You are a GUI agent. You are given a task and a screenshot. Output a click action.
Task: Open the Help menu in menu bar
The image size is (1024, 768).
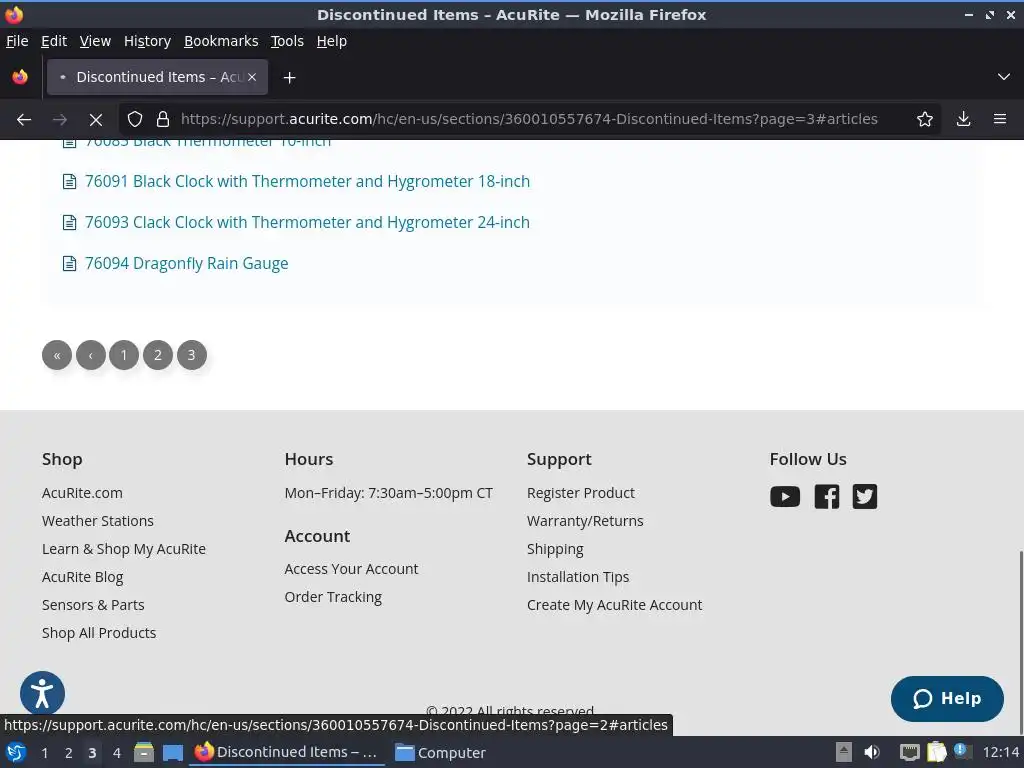332,41
